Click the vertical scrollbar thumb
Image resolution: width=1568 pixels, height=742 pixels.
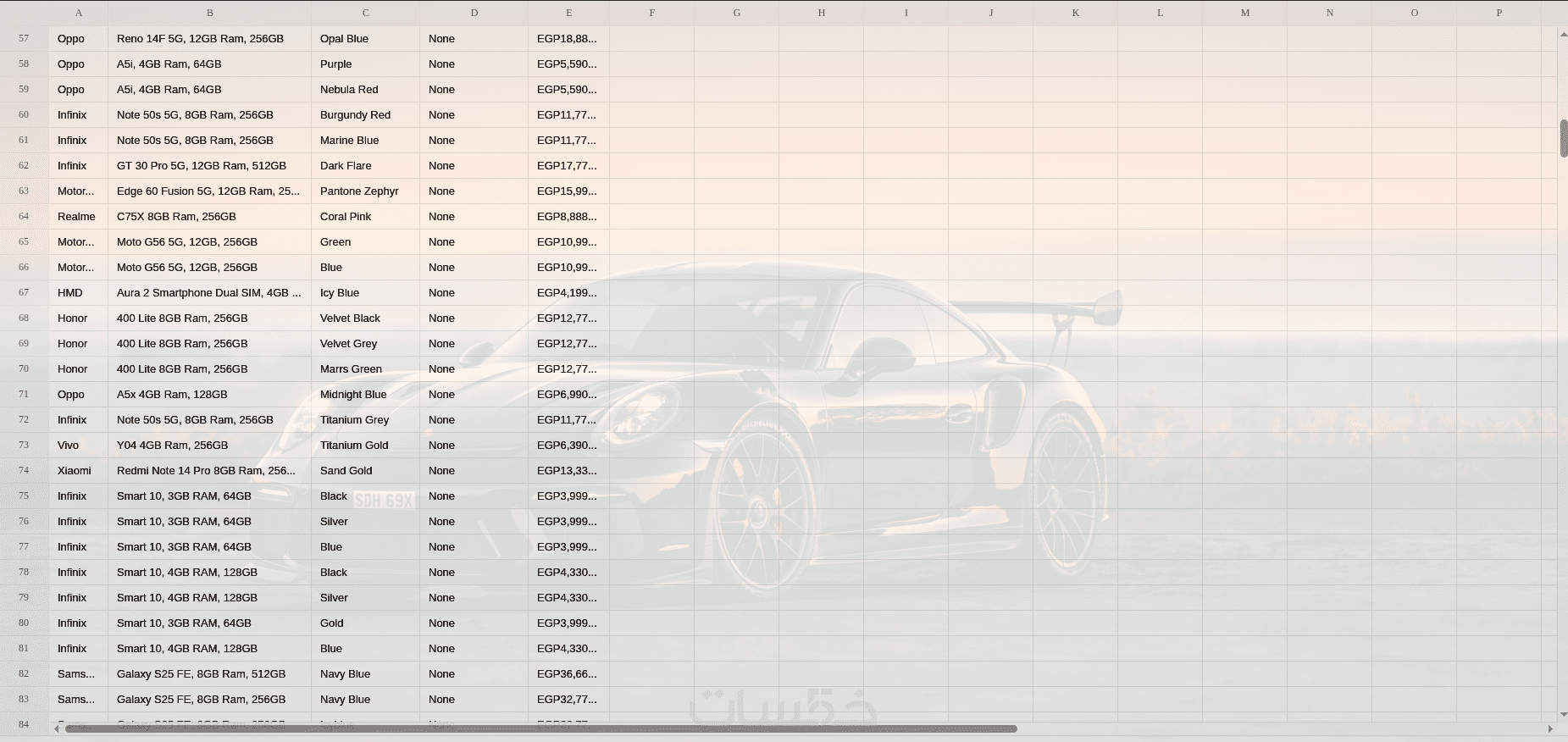1563,138
